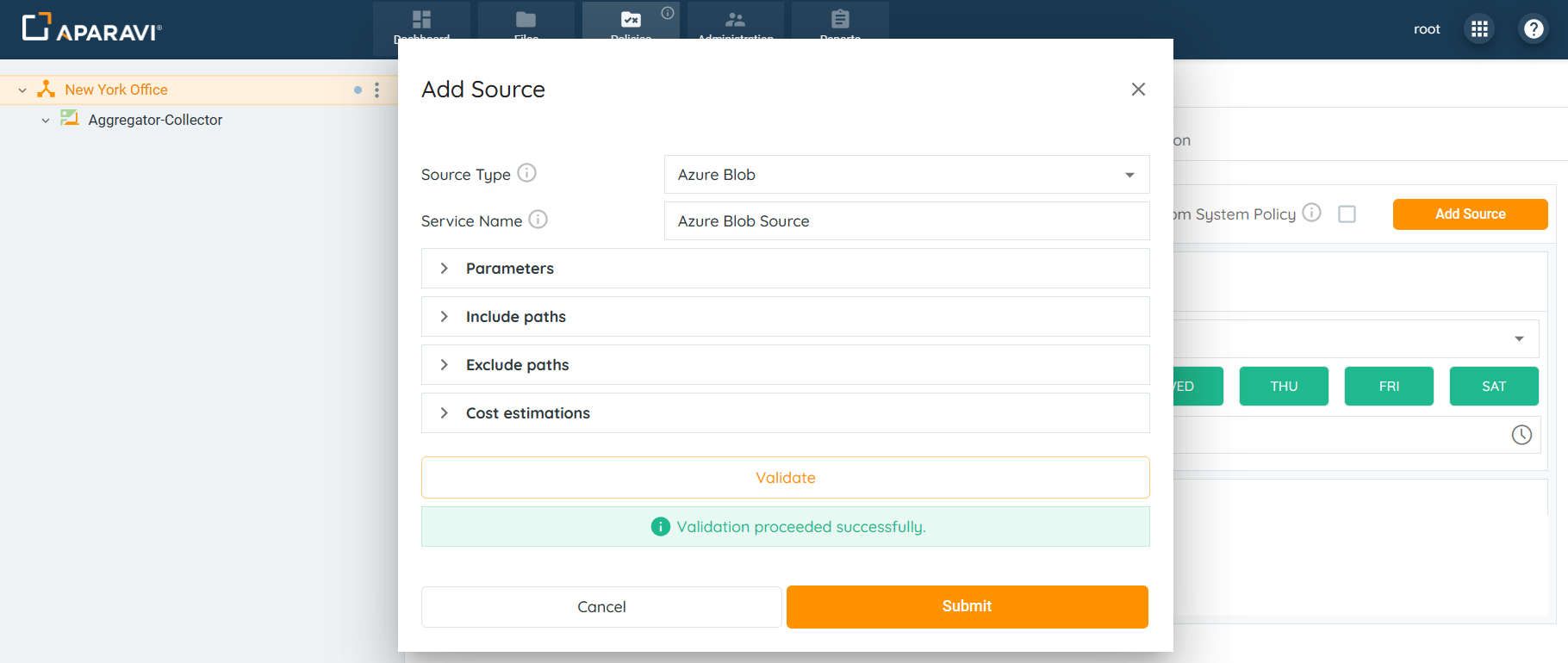
Task: Click the apps grid icon in header
Action: pos(1479,29)
